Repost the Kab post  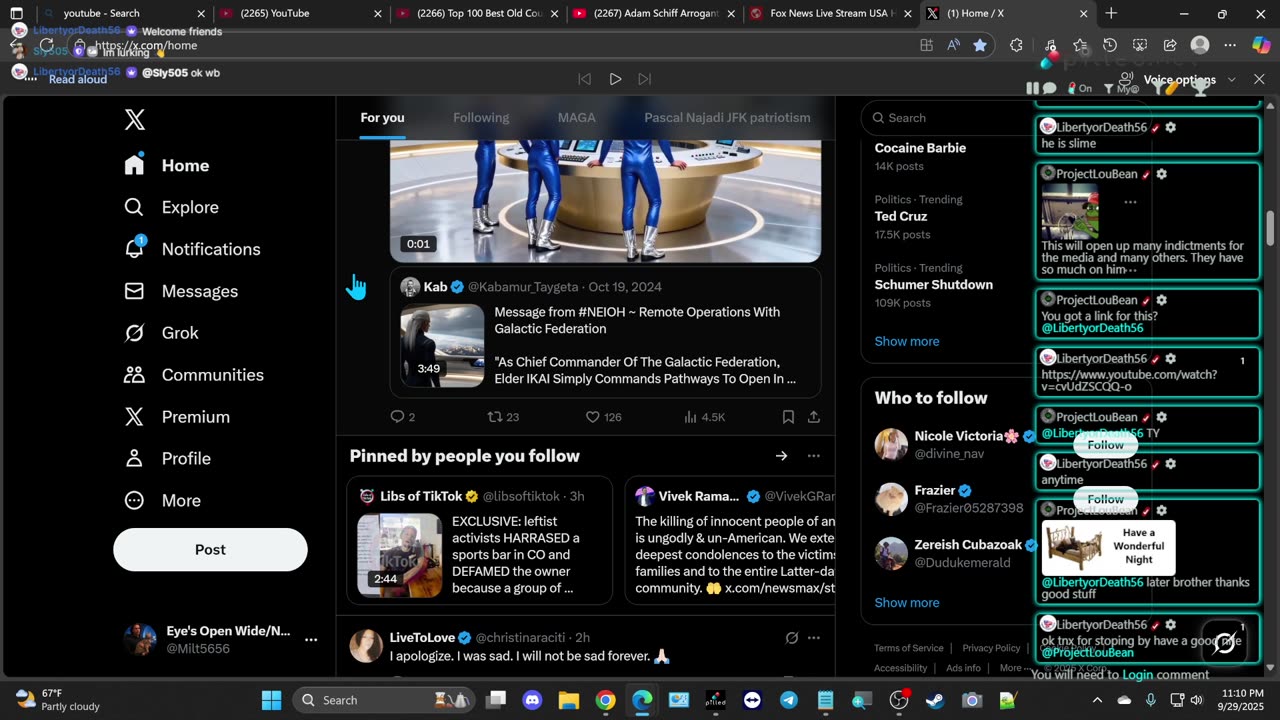coord(494,417)
